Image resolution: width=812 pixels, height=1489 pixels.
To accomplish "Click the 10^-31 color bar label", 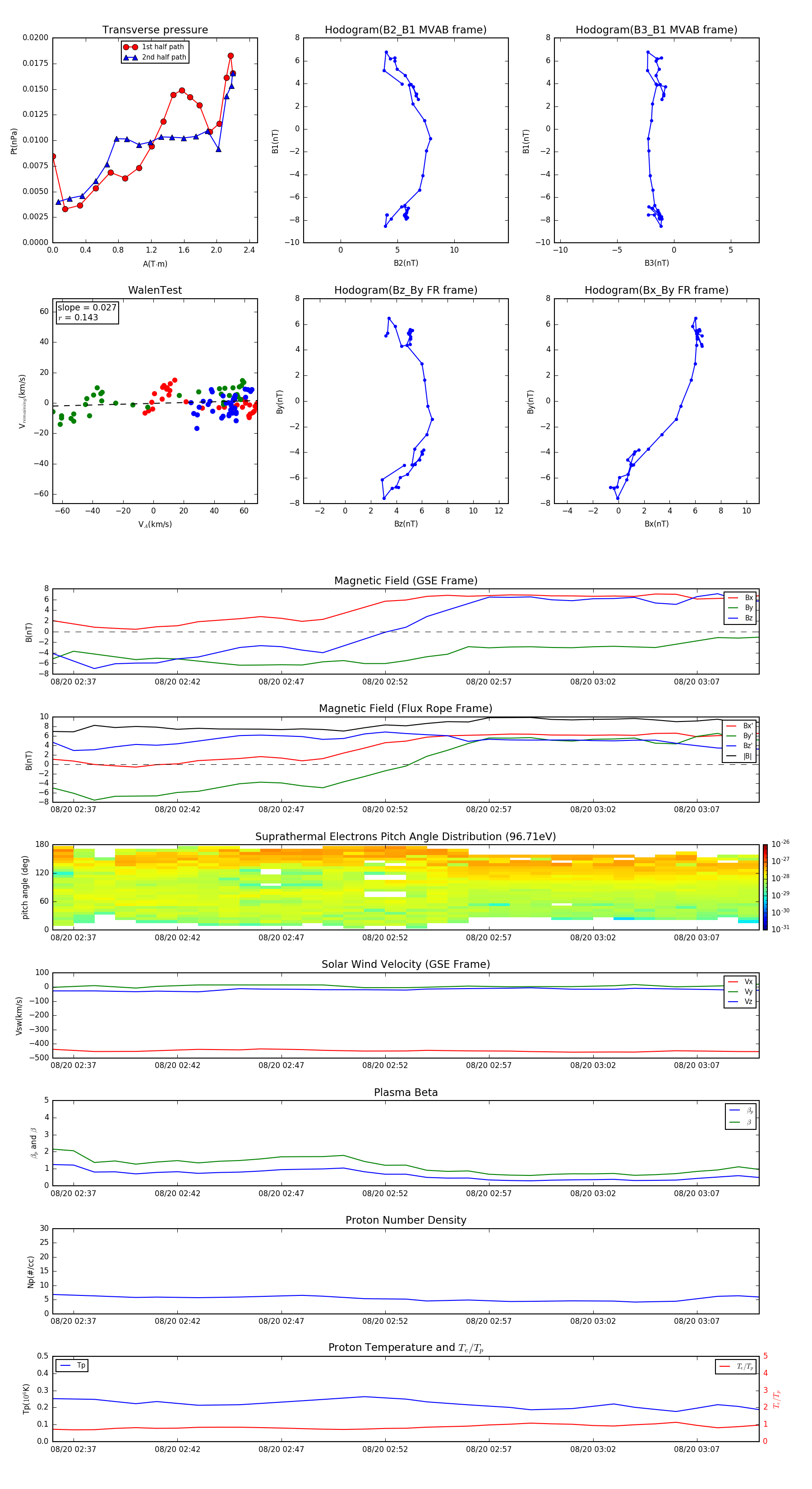I will (x=780, y=929).
